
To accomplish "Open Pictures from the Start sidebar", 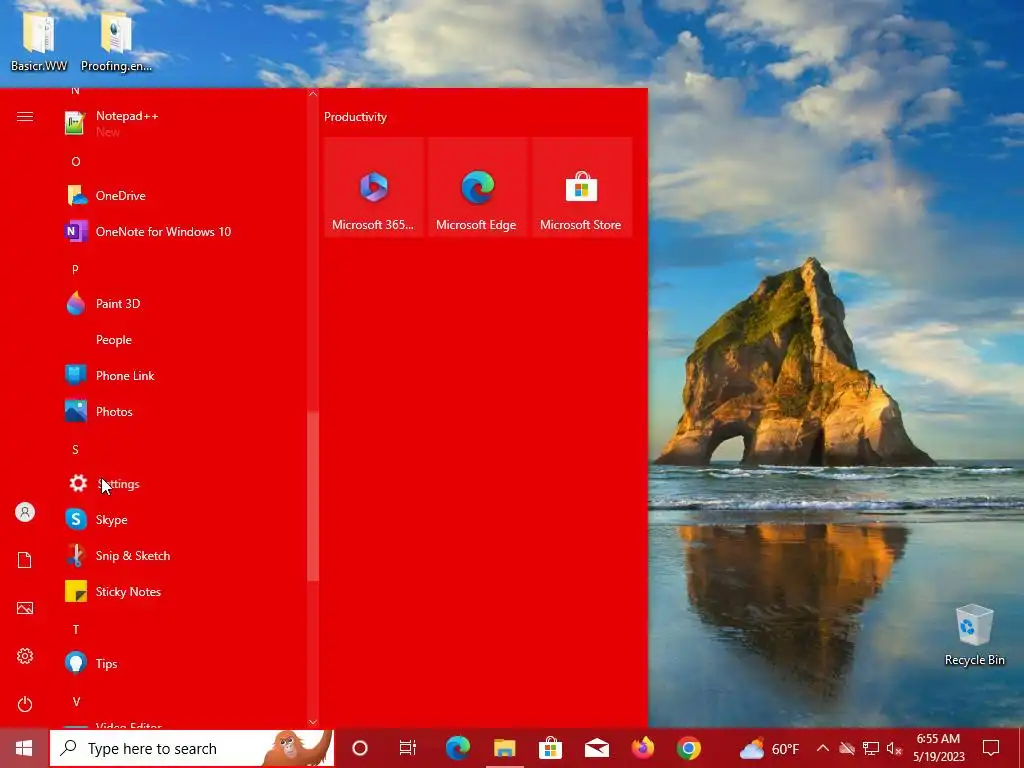I will 25,608.
